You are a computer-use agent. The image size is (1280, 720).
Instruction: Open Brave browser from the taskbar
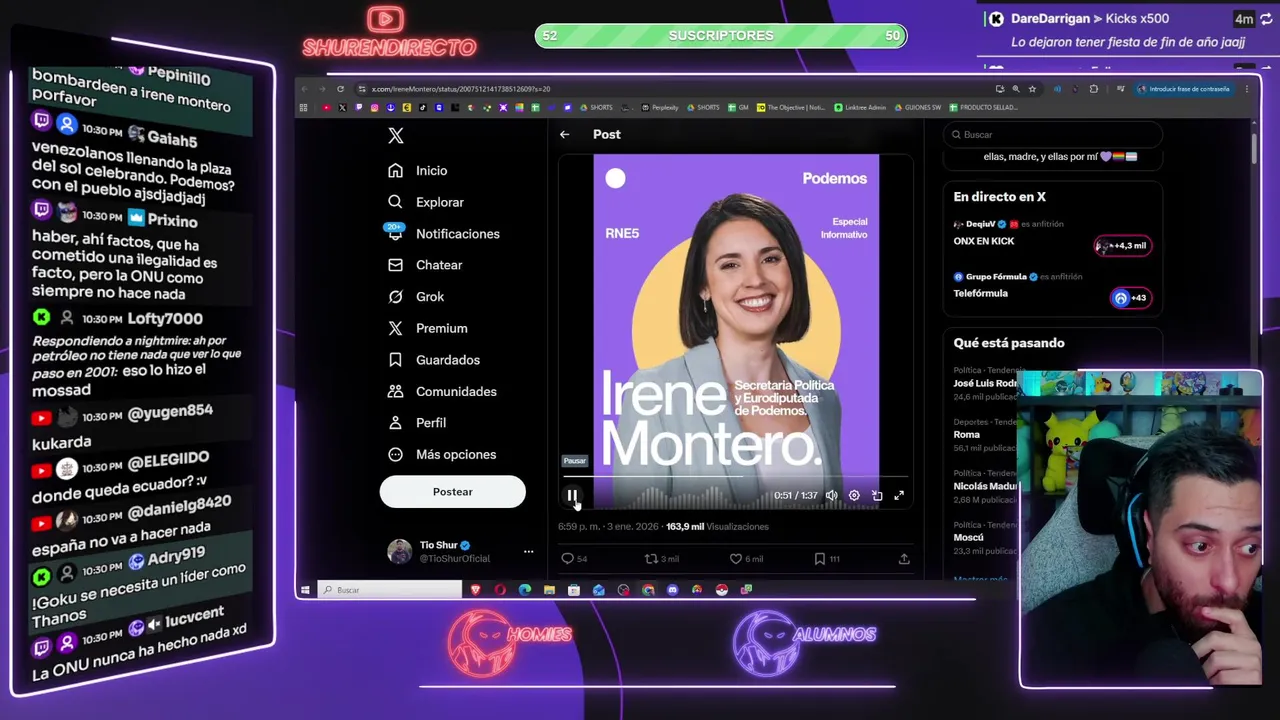[476, 590]
